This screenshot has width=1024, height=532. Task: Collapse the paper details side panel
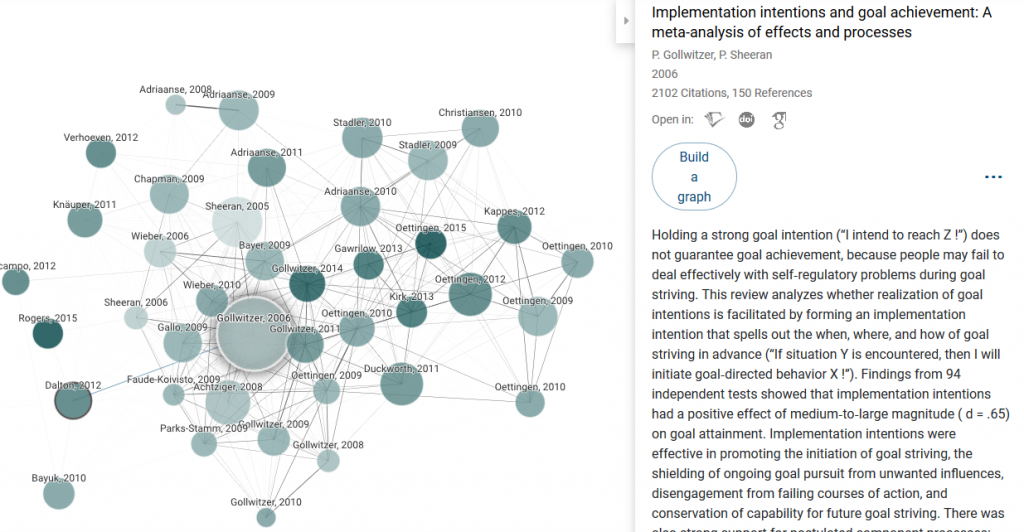pyautogui.click(x=627, y=20)
